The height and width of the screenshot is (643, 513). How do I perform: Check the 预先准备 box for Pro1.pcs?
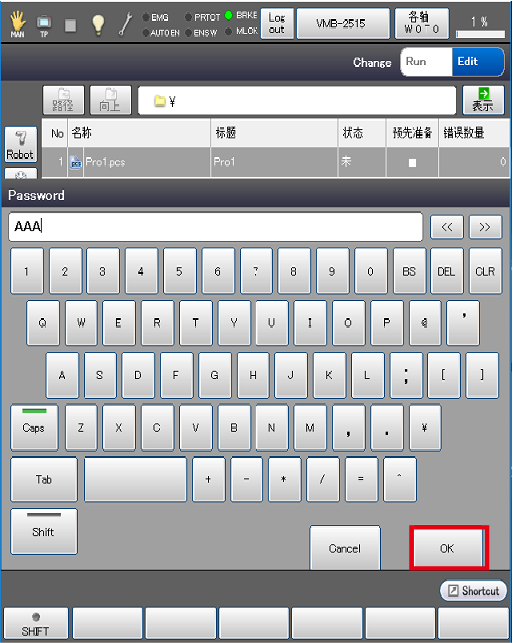point(412,163)
